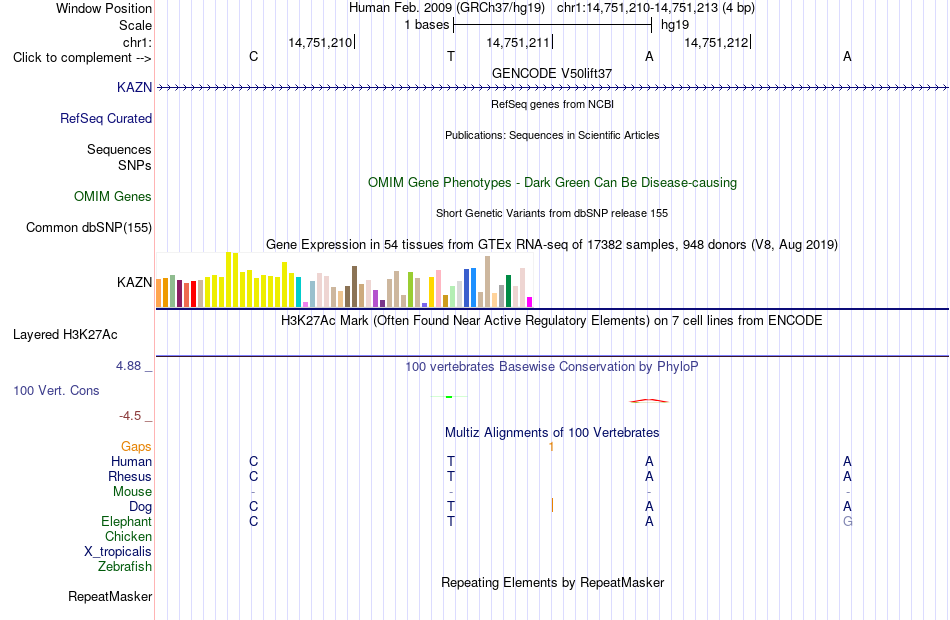This screenshot has width=950, height=620.
Task: Click the X_tropicalis species label
Action: point(118,552)
